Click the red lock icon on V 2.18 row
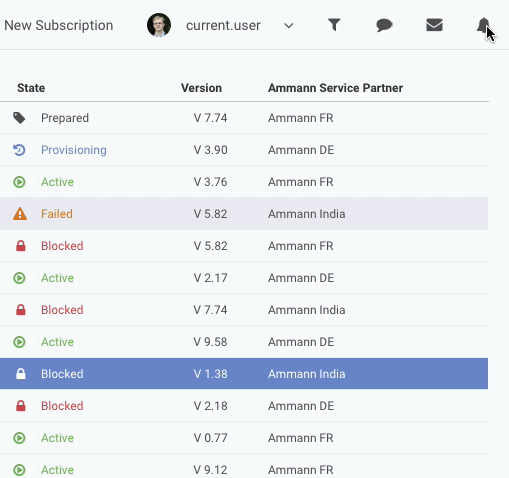Image resolution: width=509 pixels, height=478 pixels. 21,406
